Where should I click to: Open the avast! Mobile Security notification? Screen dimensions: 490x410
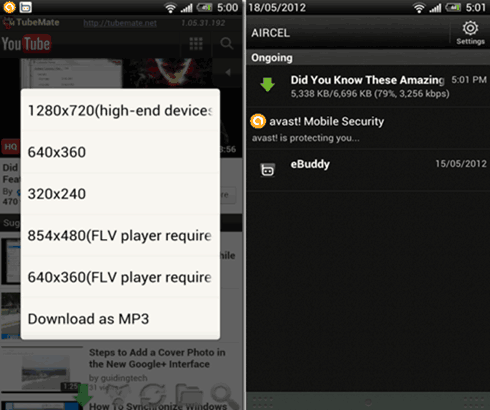(368, 128)
